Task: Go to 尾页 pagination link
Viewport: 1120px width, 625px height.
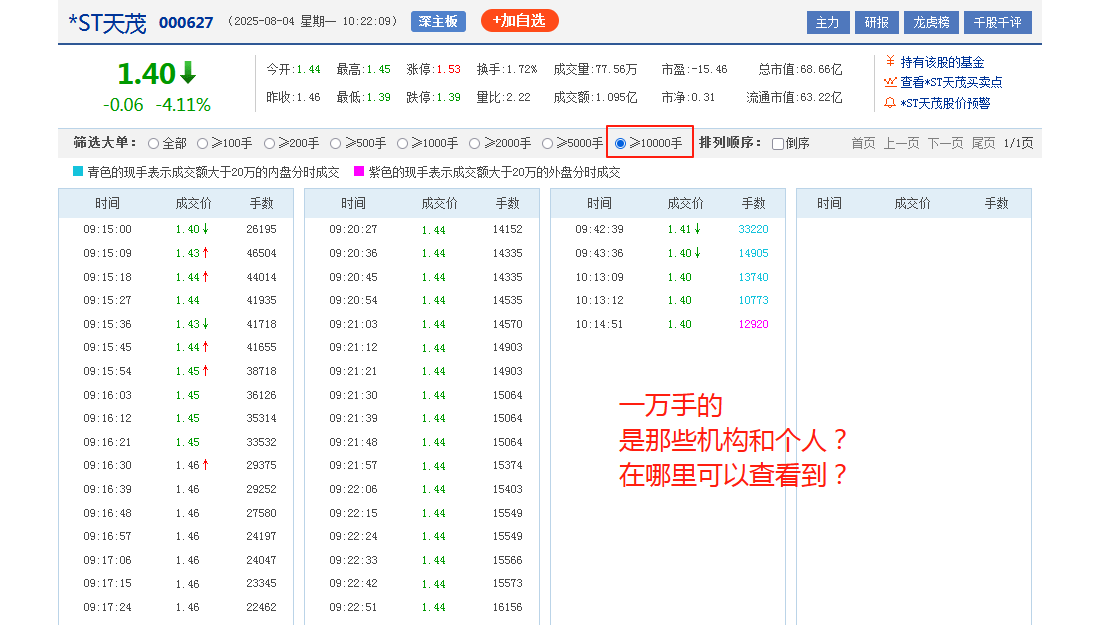Action: tap(984, 143)
